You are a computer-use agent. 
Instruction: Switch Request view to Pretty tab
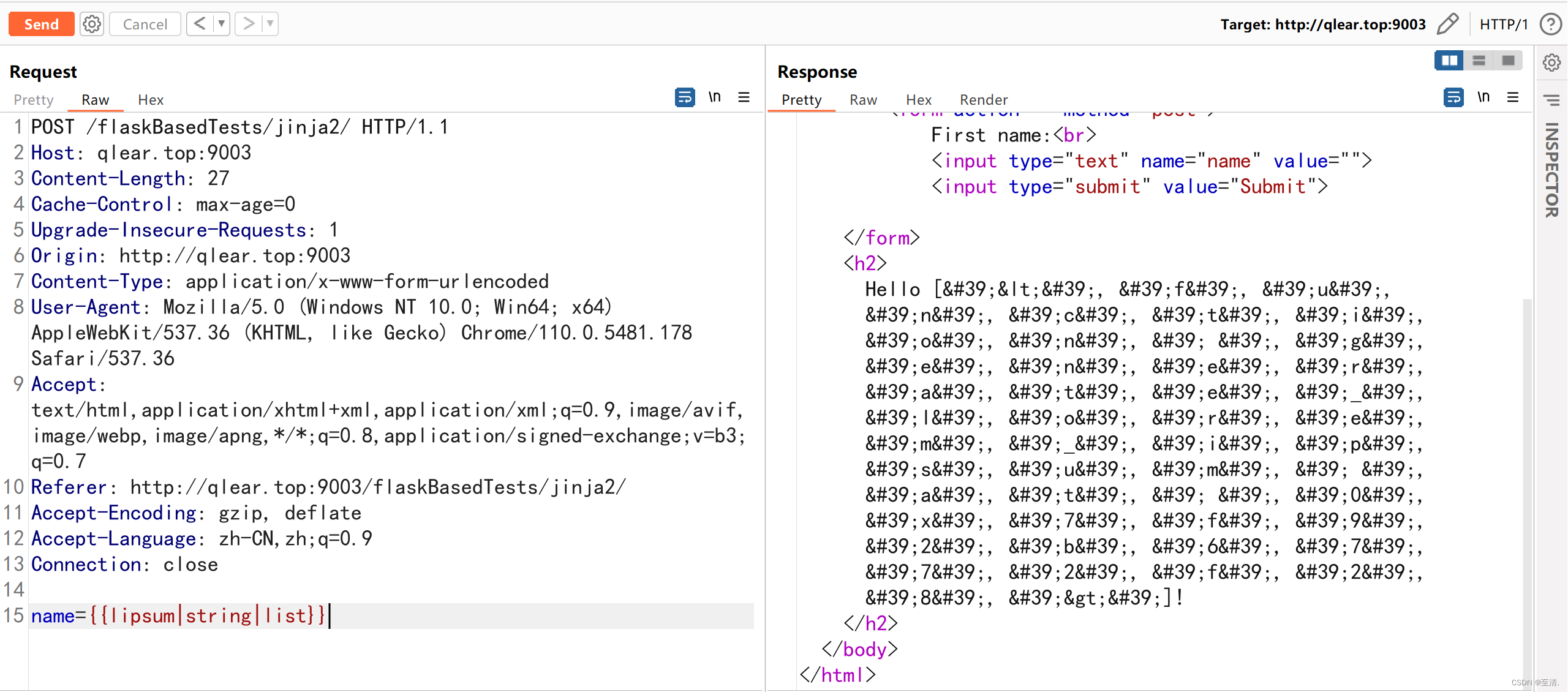[x=34, y=99]
